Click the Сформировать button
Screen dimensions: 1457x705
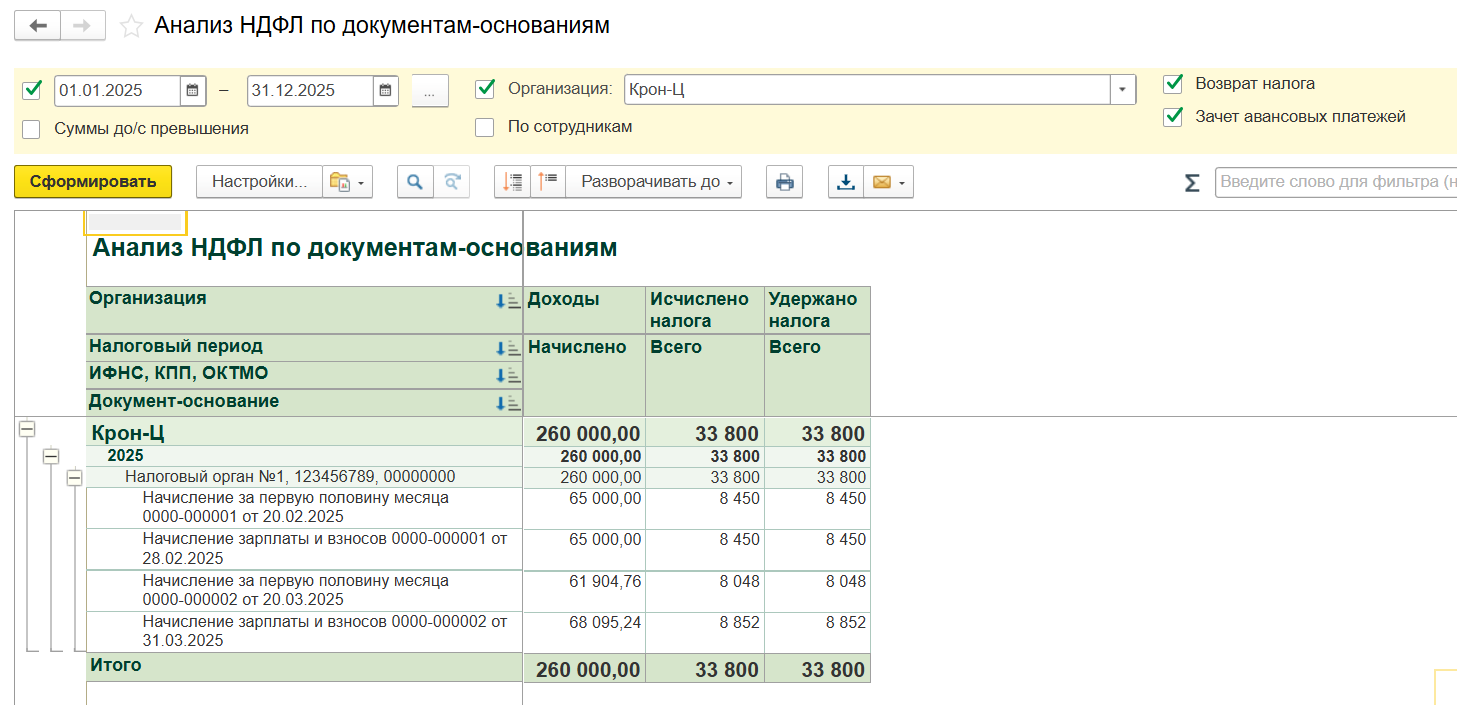(x=93, y=182)
